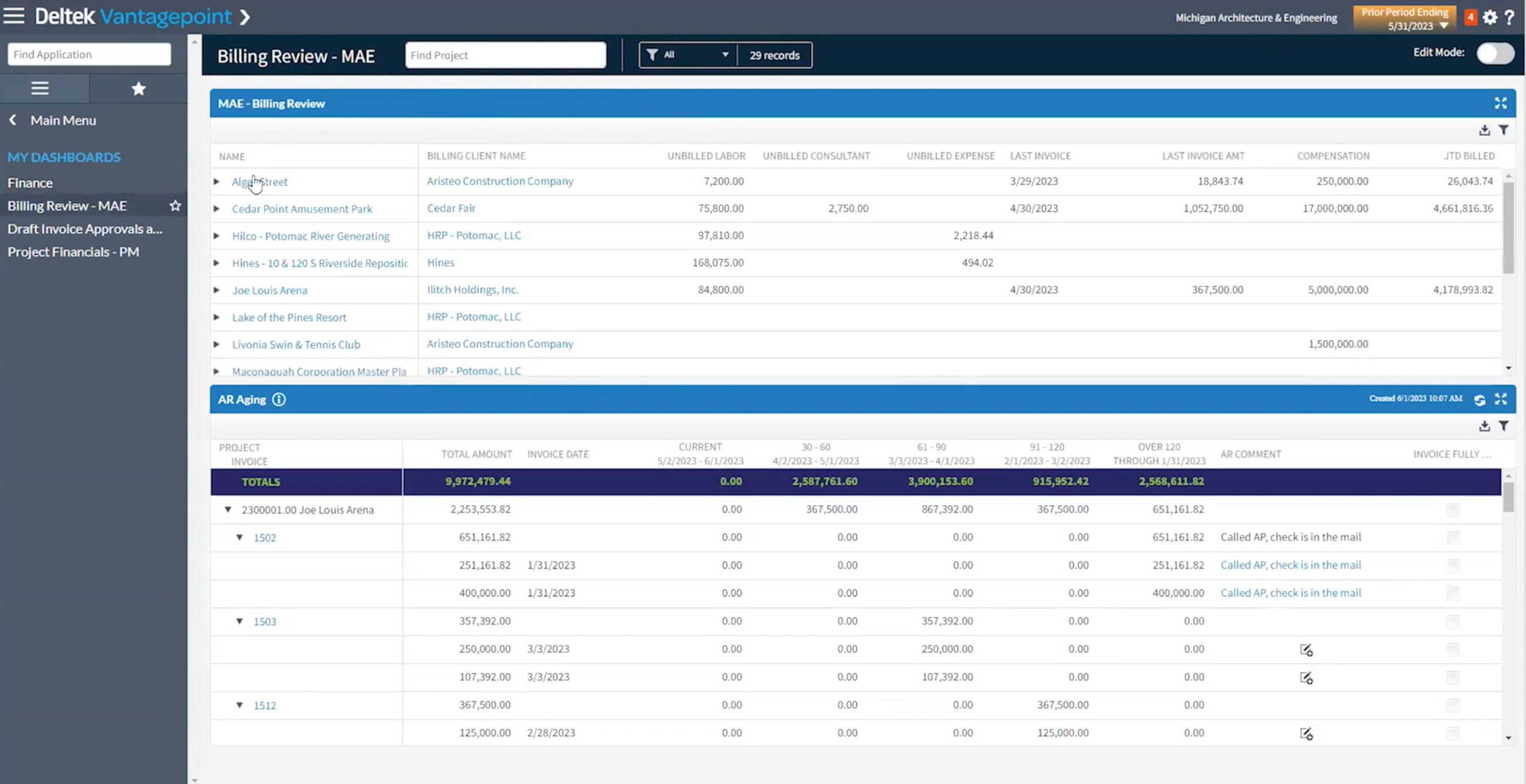1526x784 pixels.
Task: View the AR Aging info tooltip
Action: point(278,399)
